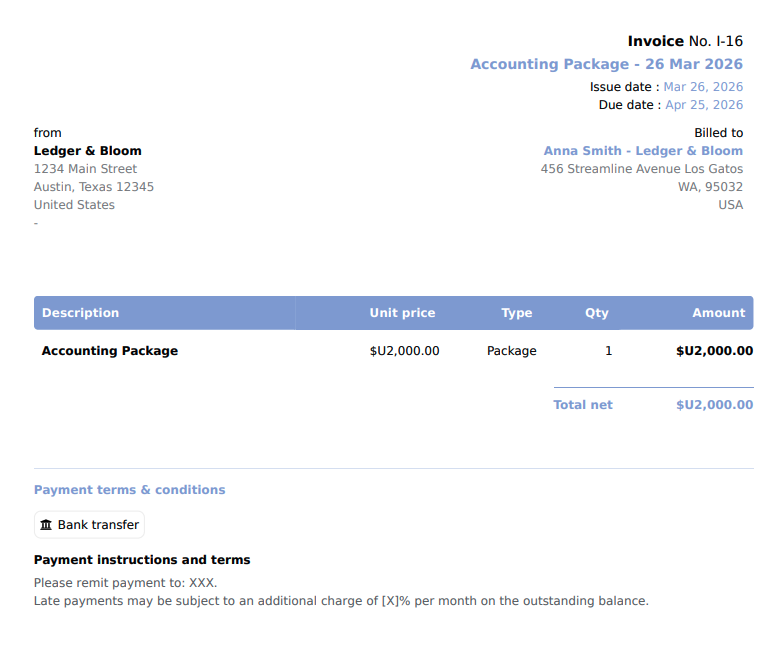Select the Bank transfer payment badge
Image resolution: width=774 pixels, height=660 pixels.
89,524
